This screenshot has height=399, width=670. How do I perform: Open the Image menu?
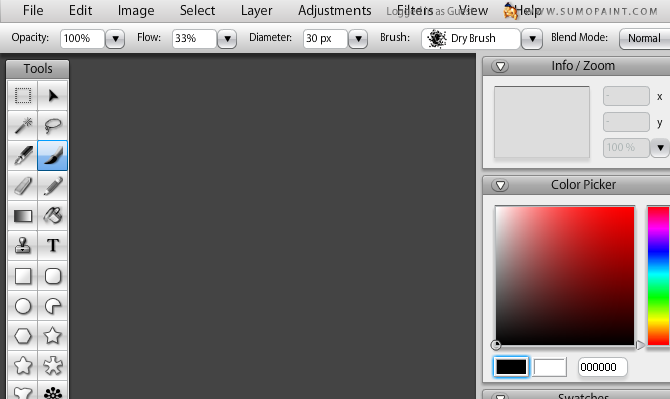pos(136,10)
